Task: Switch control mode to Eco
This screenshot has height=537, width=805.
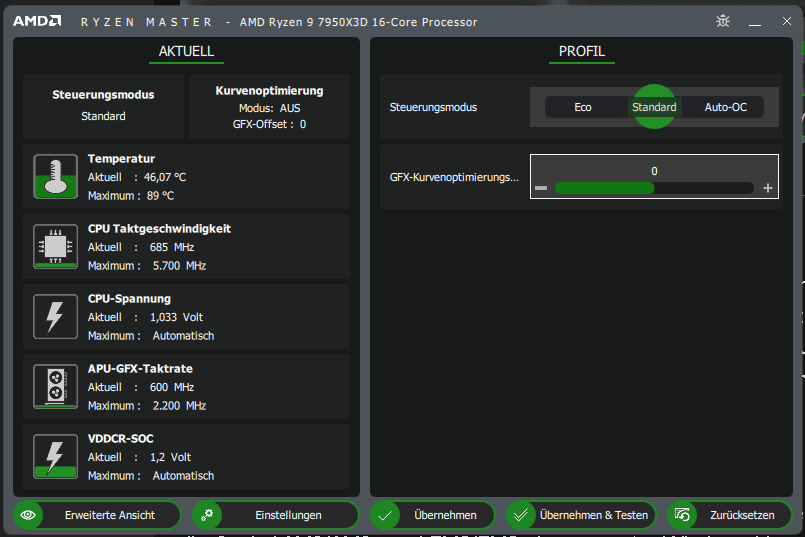Action: [583, 107]
